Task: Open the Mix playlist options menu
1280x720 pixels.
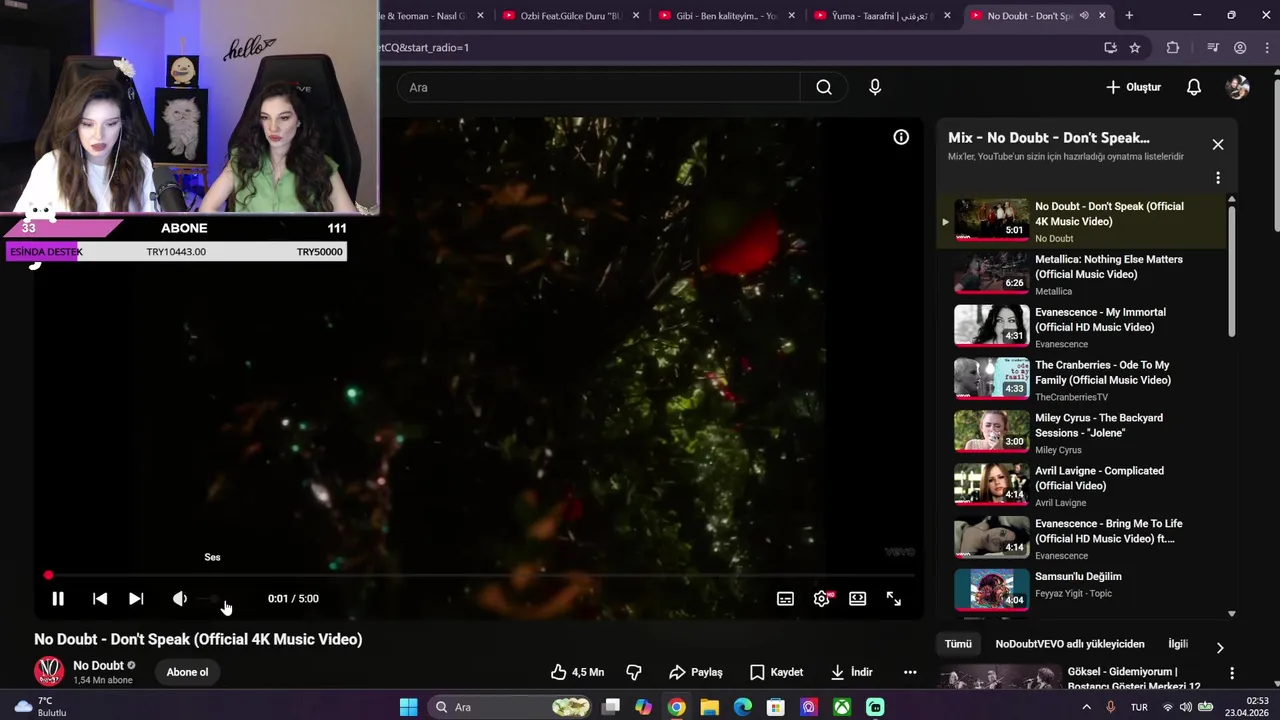Action: [x=1218, y=177]
